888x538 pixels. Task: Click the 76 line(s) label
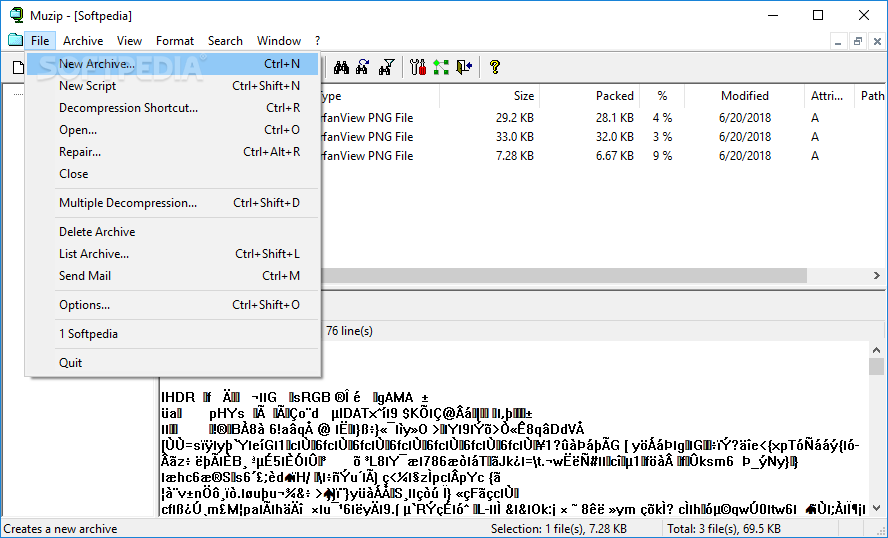pos(349,331)
